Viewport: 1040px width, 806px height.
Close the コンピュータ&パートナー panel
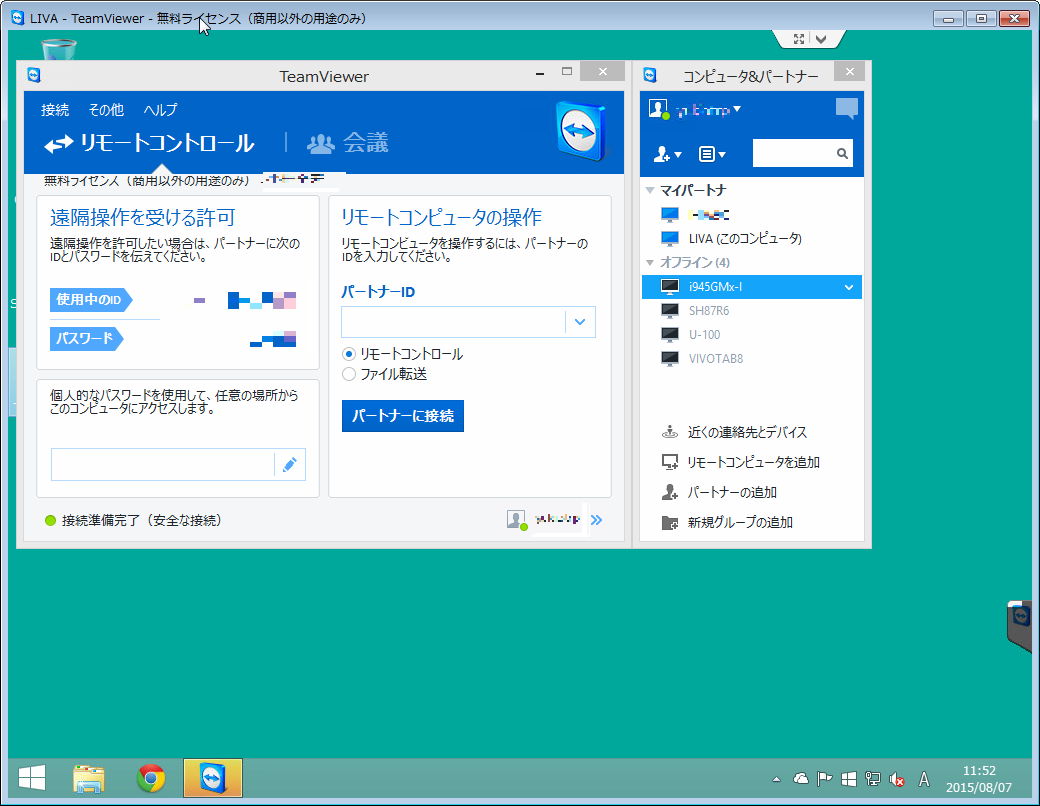tap(850, 72)
